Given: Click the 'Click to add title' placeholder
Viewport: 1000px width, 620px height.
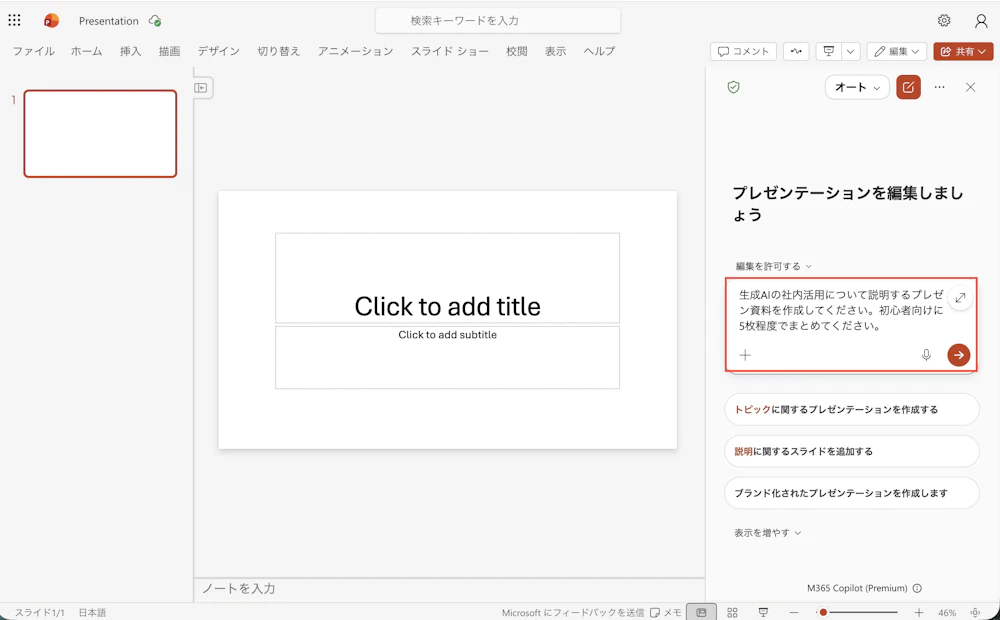Looking at the screenshot, I should (447, 278).
